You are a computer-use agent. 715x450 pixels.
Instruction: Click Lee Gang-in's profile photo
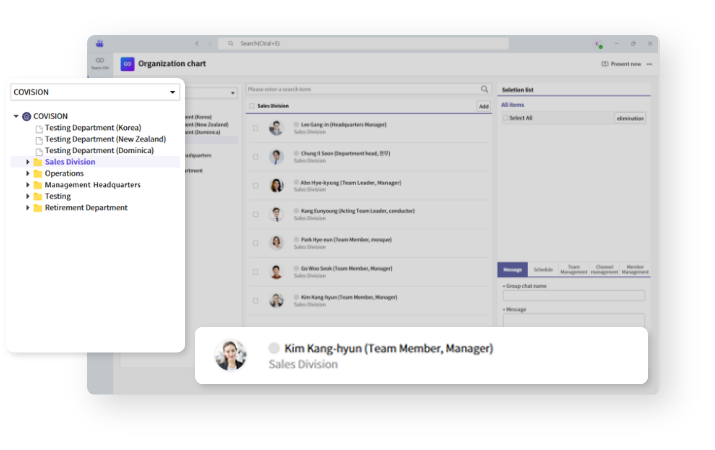(x=276, y=127)
